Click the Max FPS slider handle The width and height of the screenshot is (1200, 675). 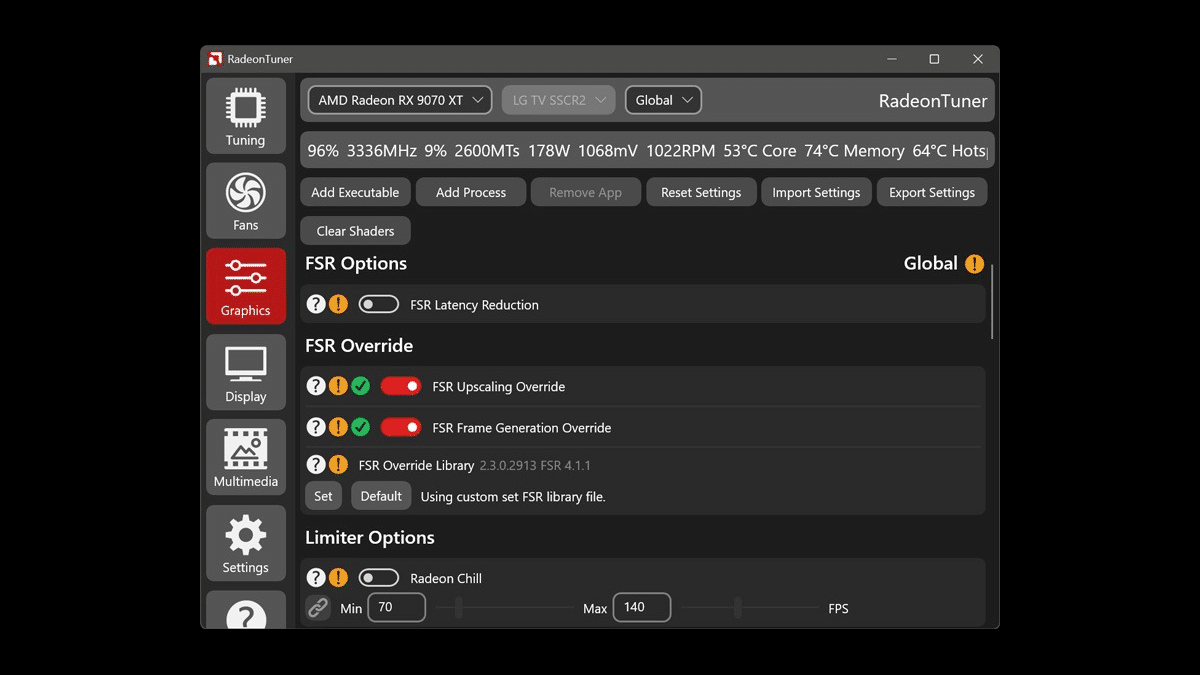tap(738, 607)
